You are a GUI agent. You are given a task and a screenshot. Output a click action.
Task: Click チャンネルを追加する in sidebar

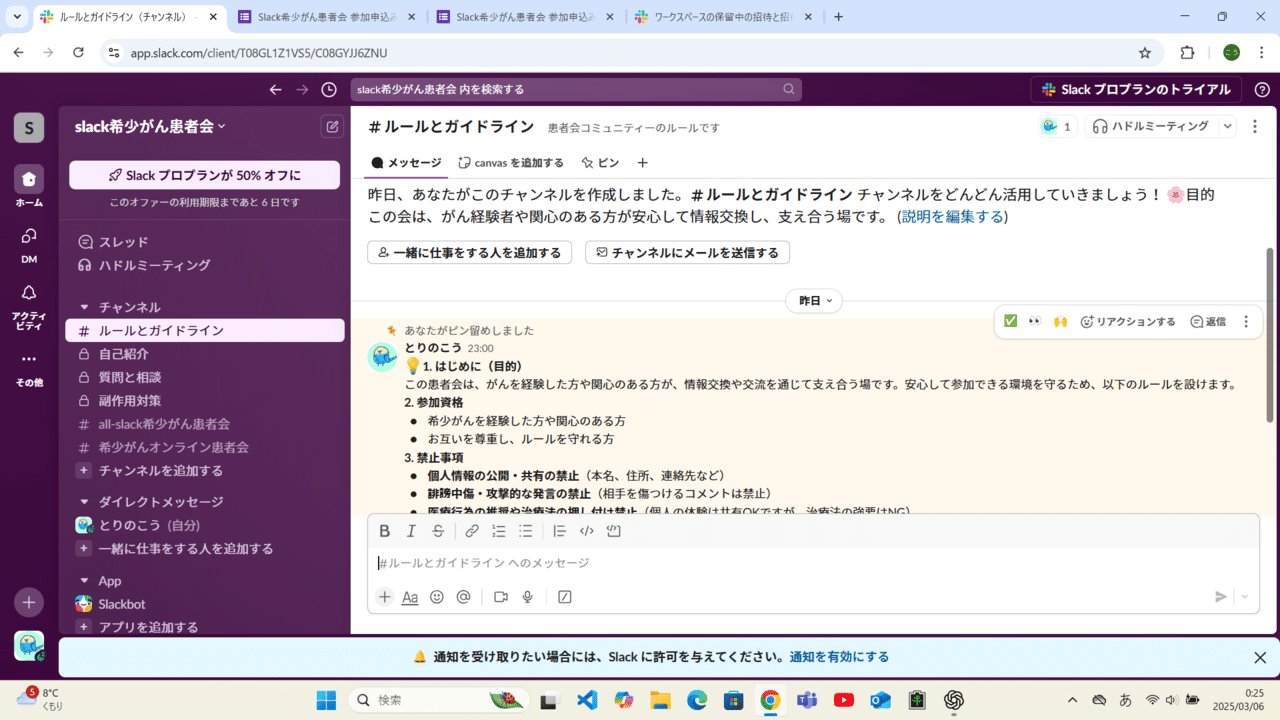205,470
